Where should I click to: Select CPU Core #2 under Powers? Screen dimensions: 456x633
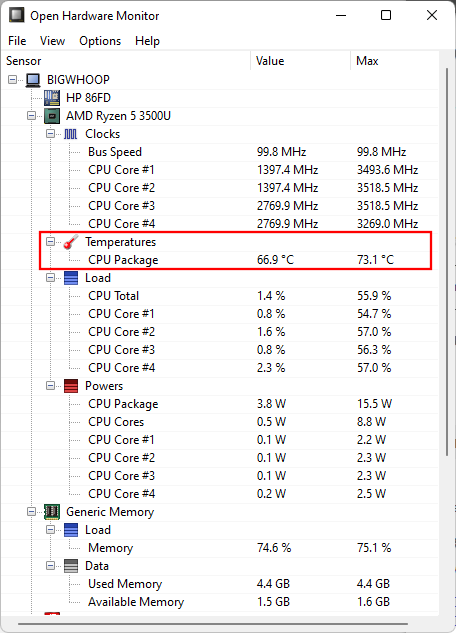(220, 458)
